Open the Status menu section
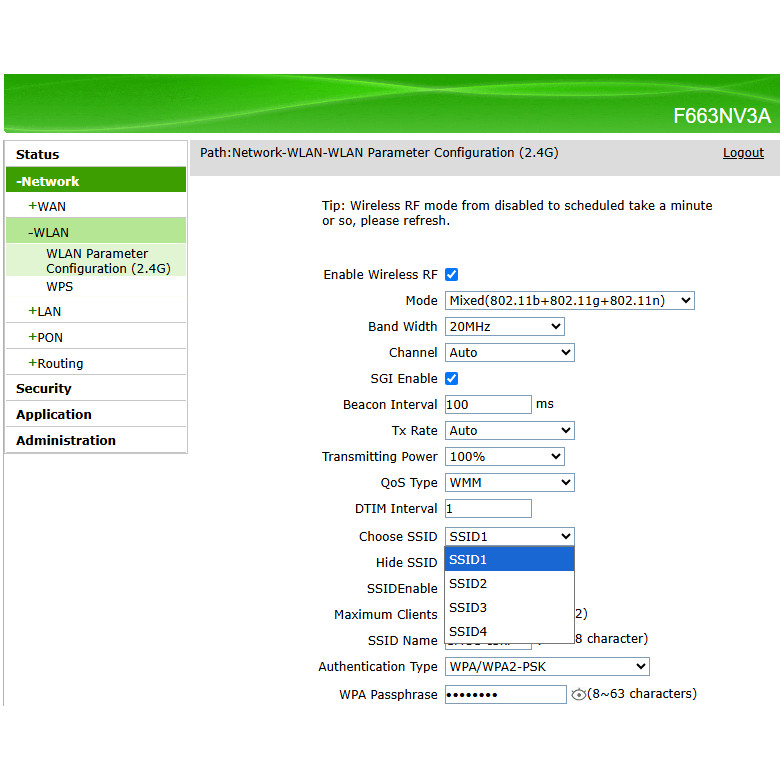This screenshot has height=780, width=780. click(38, 155)
